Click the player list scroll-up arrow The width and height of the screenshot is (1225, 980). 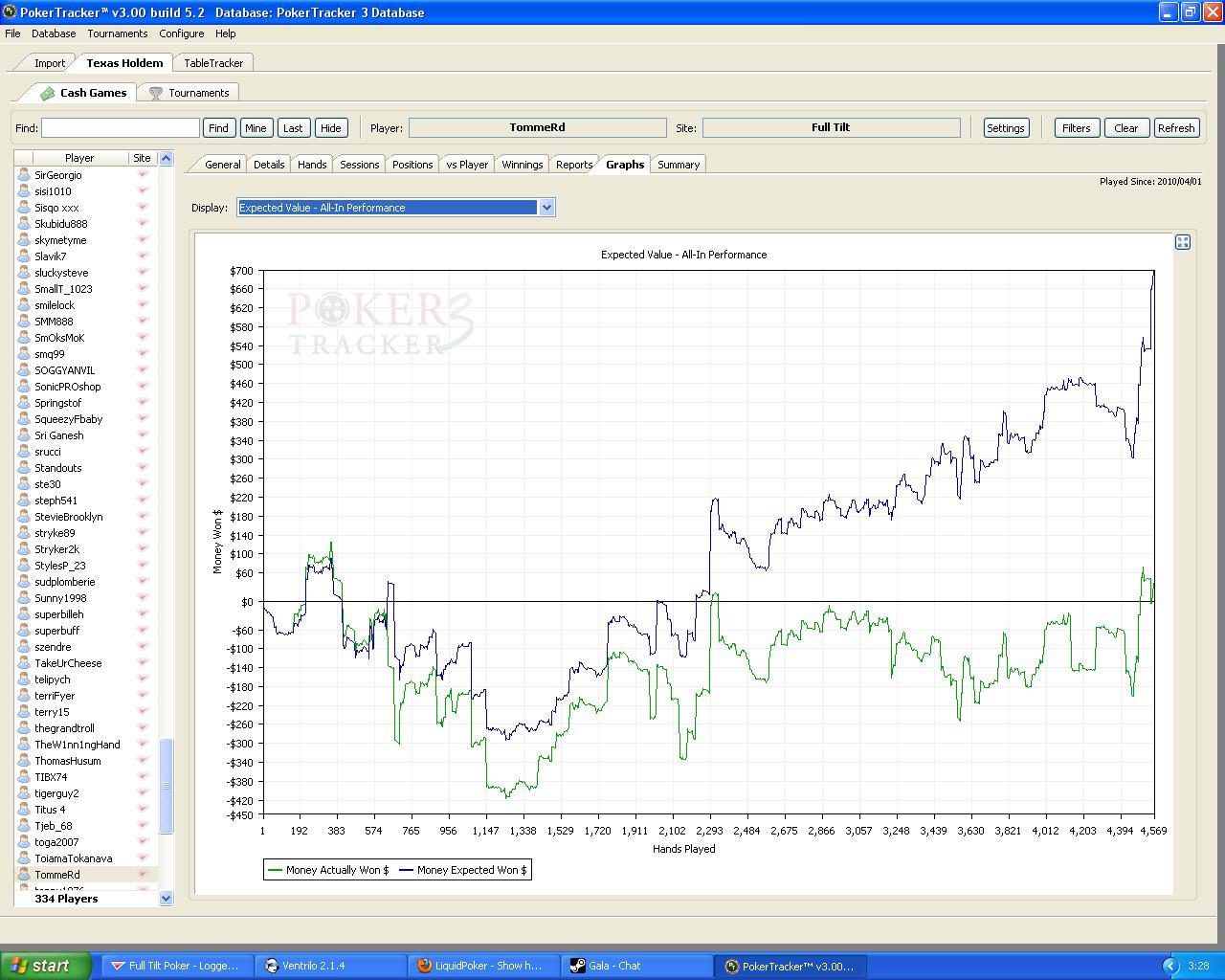click(x=166, y=158)
